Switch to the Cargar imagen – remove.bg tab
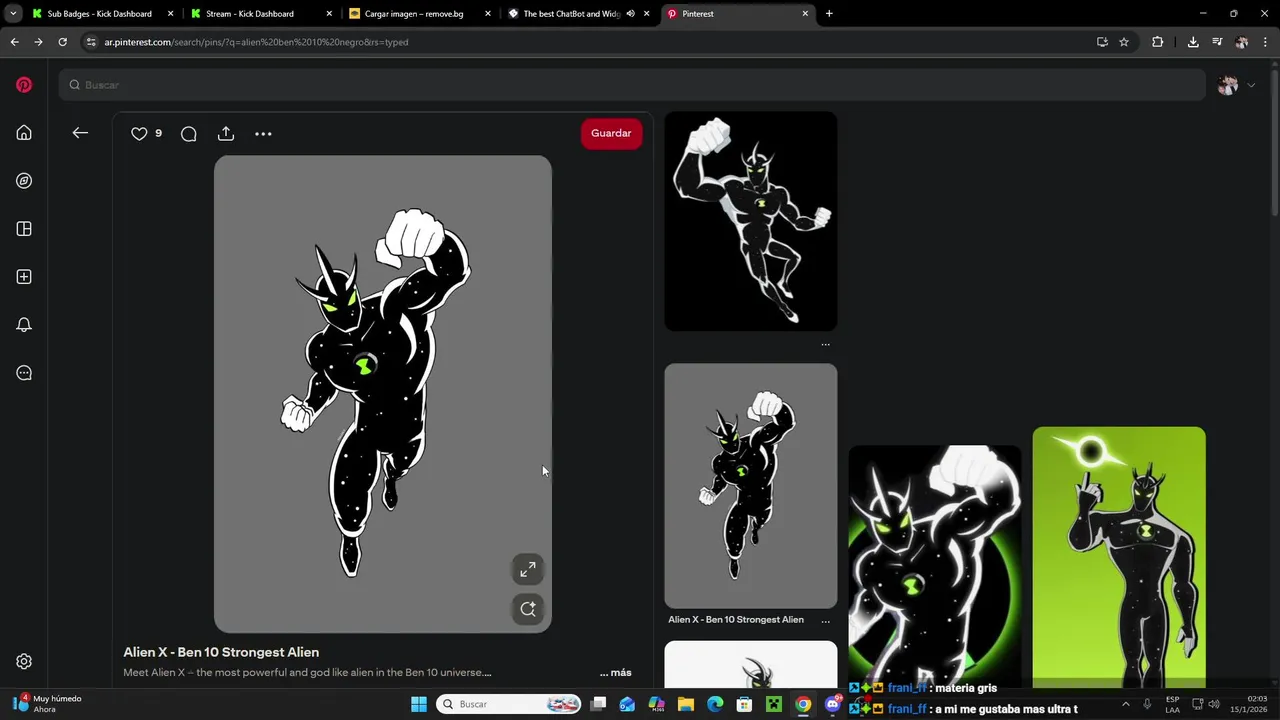Image resolution: width=1280 pixels, height=720 pixels. [x=420, y=14]
